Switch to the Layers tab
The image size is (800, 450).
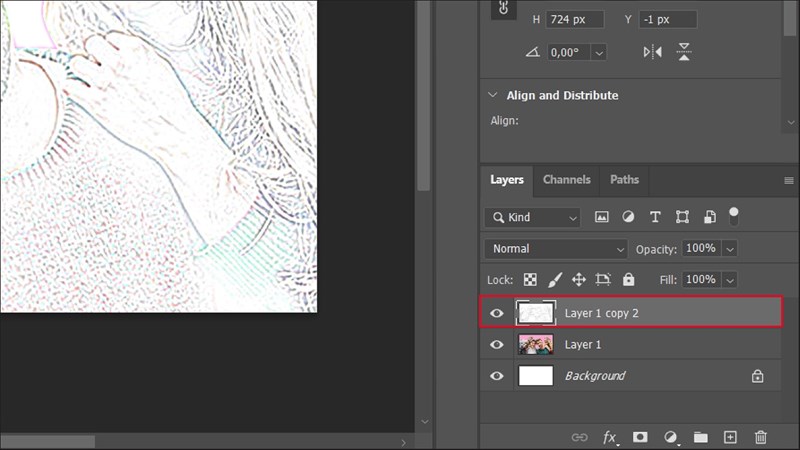coord(507,180)
